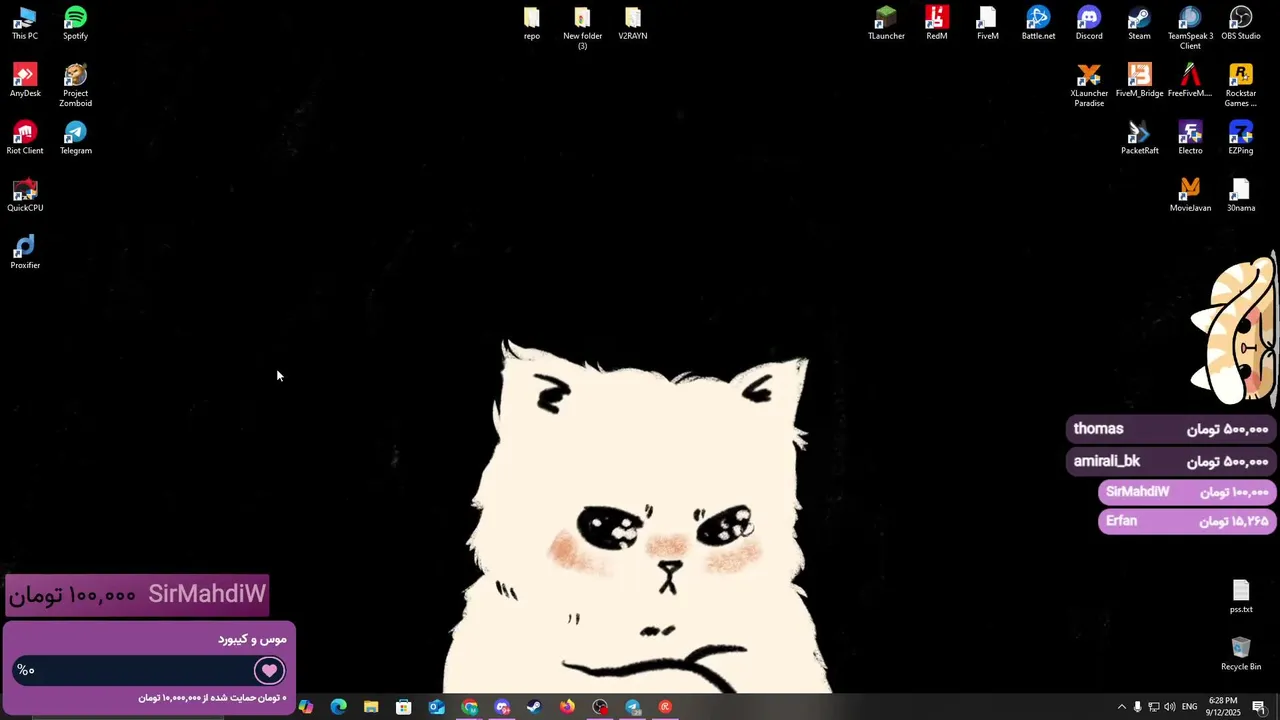Click SirMahdiW in the donor list
1280x720 pixels.
coord(1187,492)
